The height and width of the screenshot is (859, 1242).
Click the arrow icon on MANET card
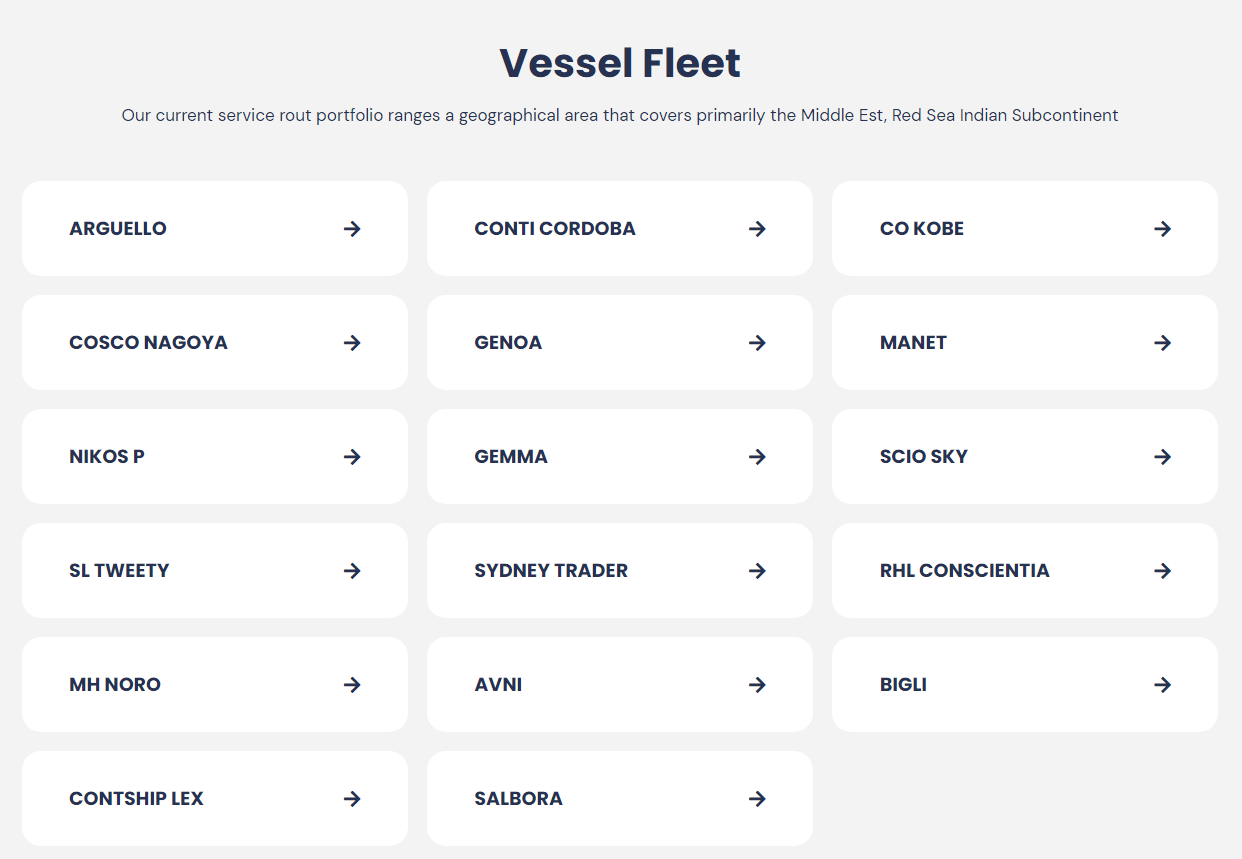pyautogui.click(x=1162, y=343)
